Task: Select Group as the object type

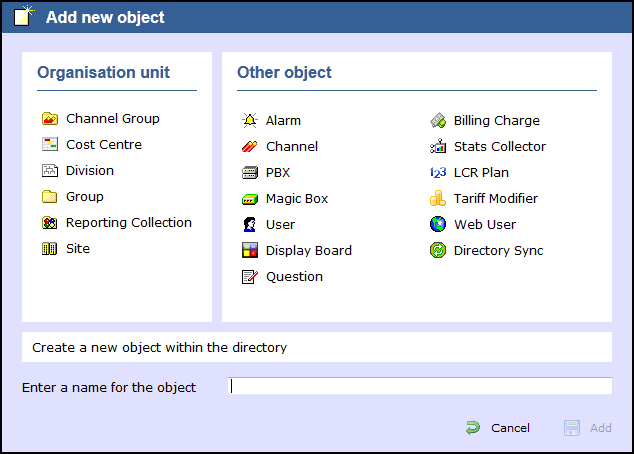Action: point(84,197)
